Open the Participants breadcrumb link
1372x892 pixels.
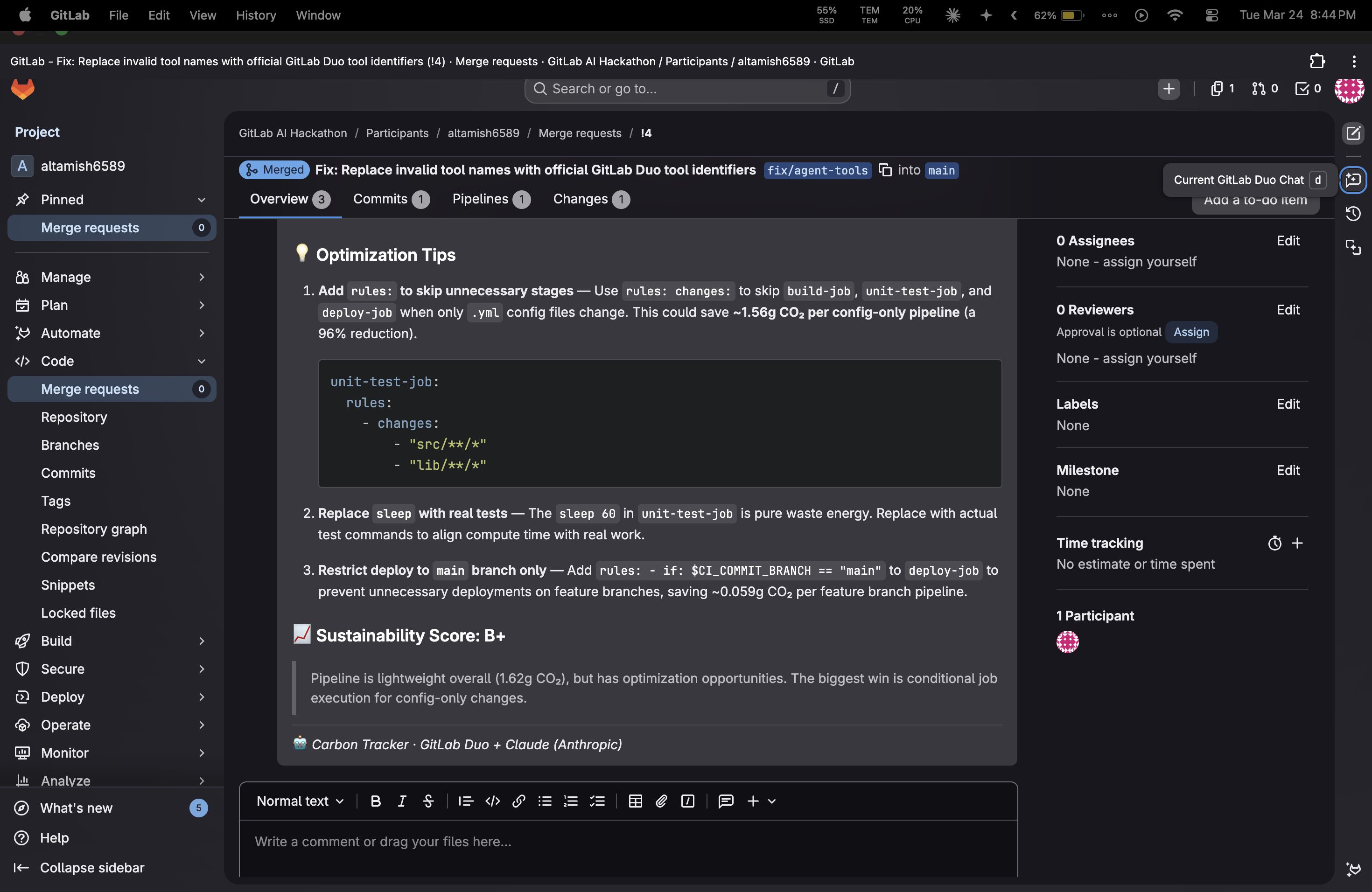397,133
